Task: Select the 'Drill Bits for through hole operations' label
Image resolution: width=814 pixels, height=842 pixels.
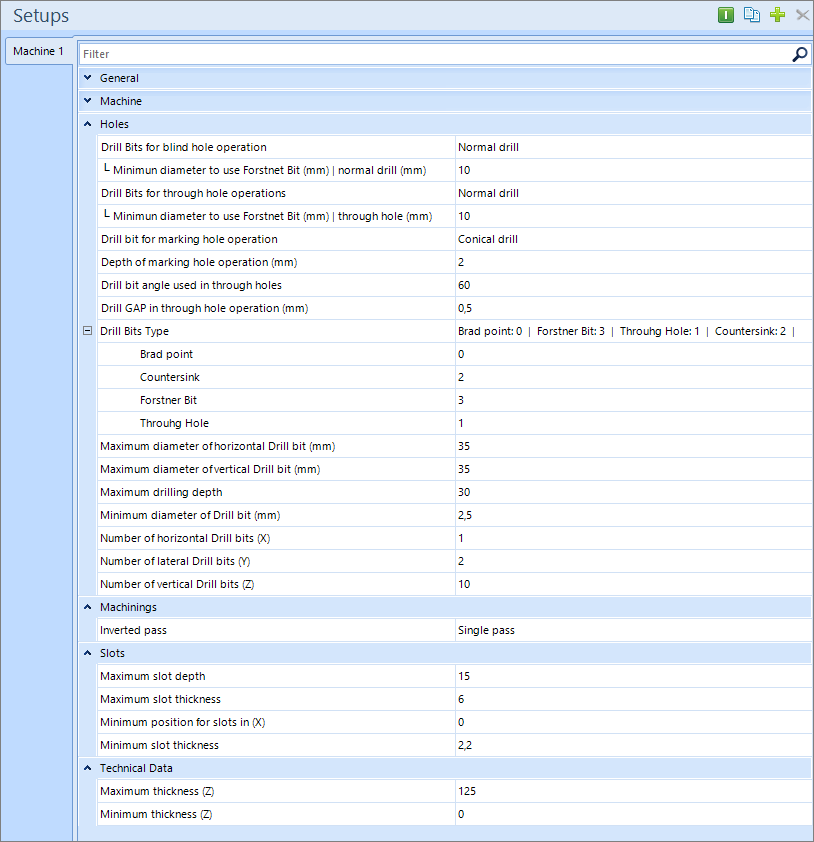Action: (x=193, y=193)
